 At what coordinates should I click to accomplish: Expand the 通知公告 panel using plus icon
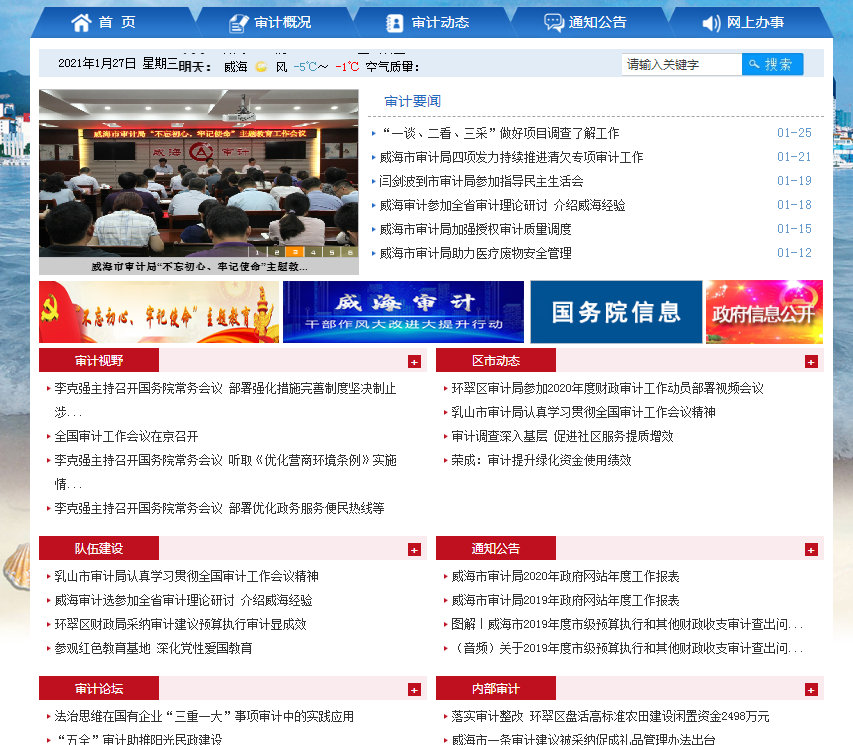pos(811,549)
